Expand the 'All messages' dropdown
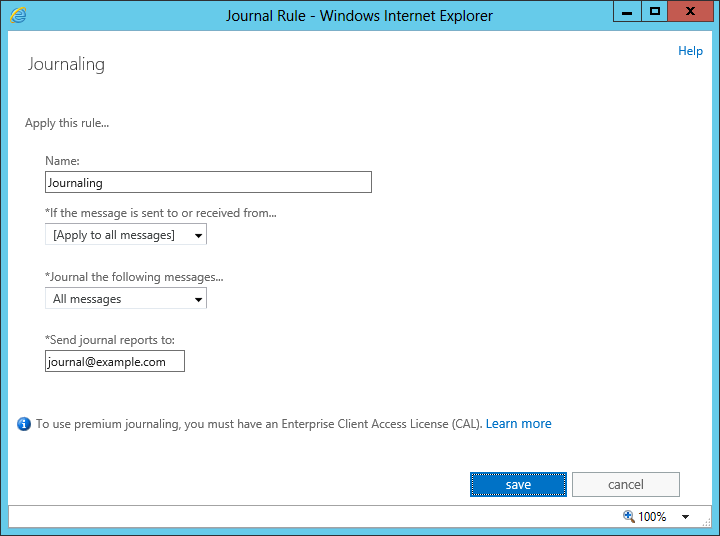The image size is (720, 536). click(126, 298)
